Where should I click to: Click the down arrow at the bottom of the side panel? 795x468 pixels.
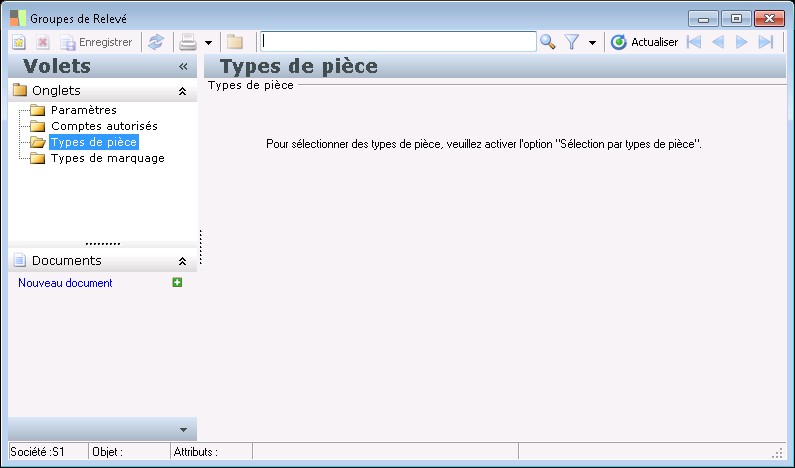point(184,430)
